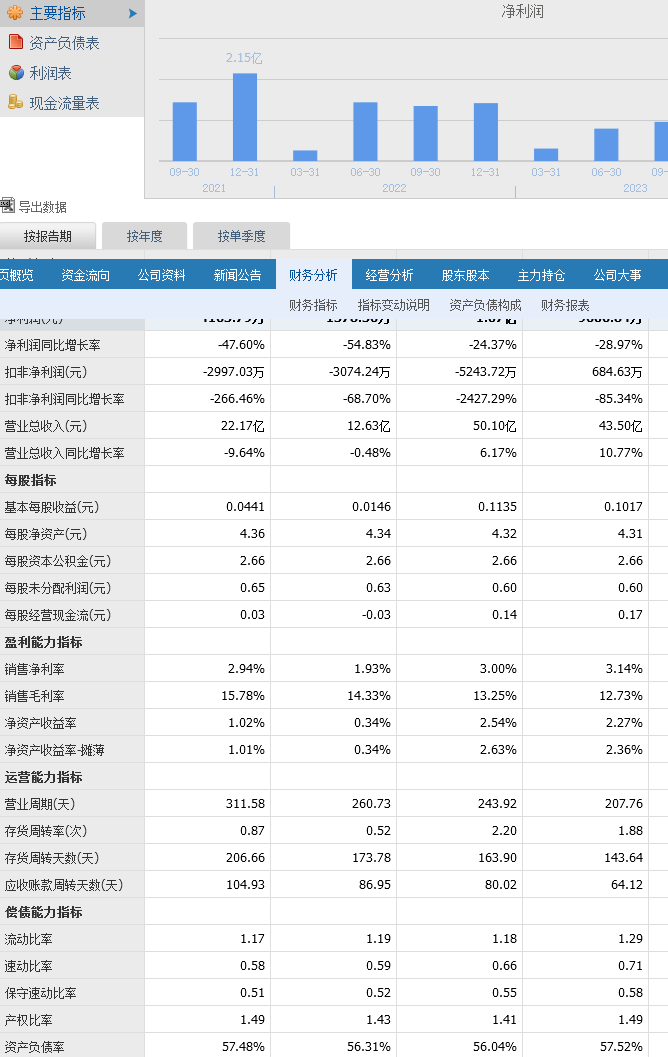Screen dimensions: 668x1057
Task: Open 现金流量表 in the sidebar
Action: [64, 103]
